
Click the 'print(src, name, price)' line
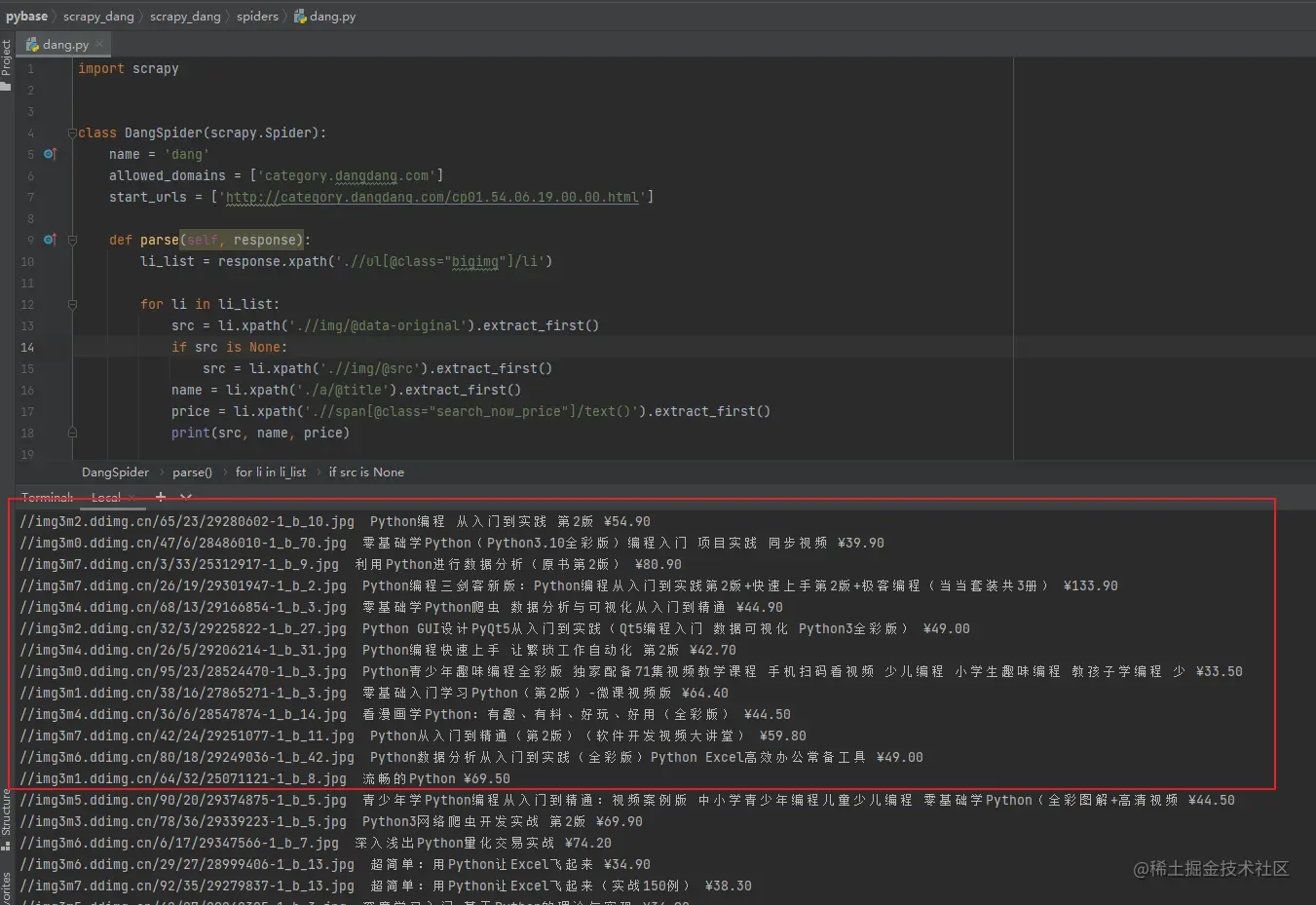tap(261, 433)
